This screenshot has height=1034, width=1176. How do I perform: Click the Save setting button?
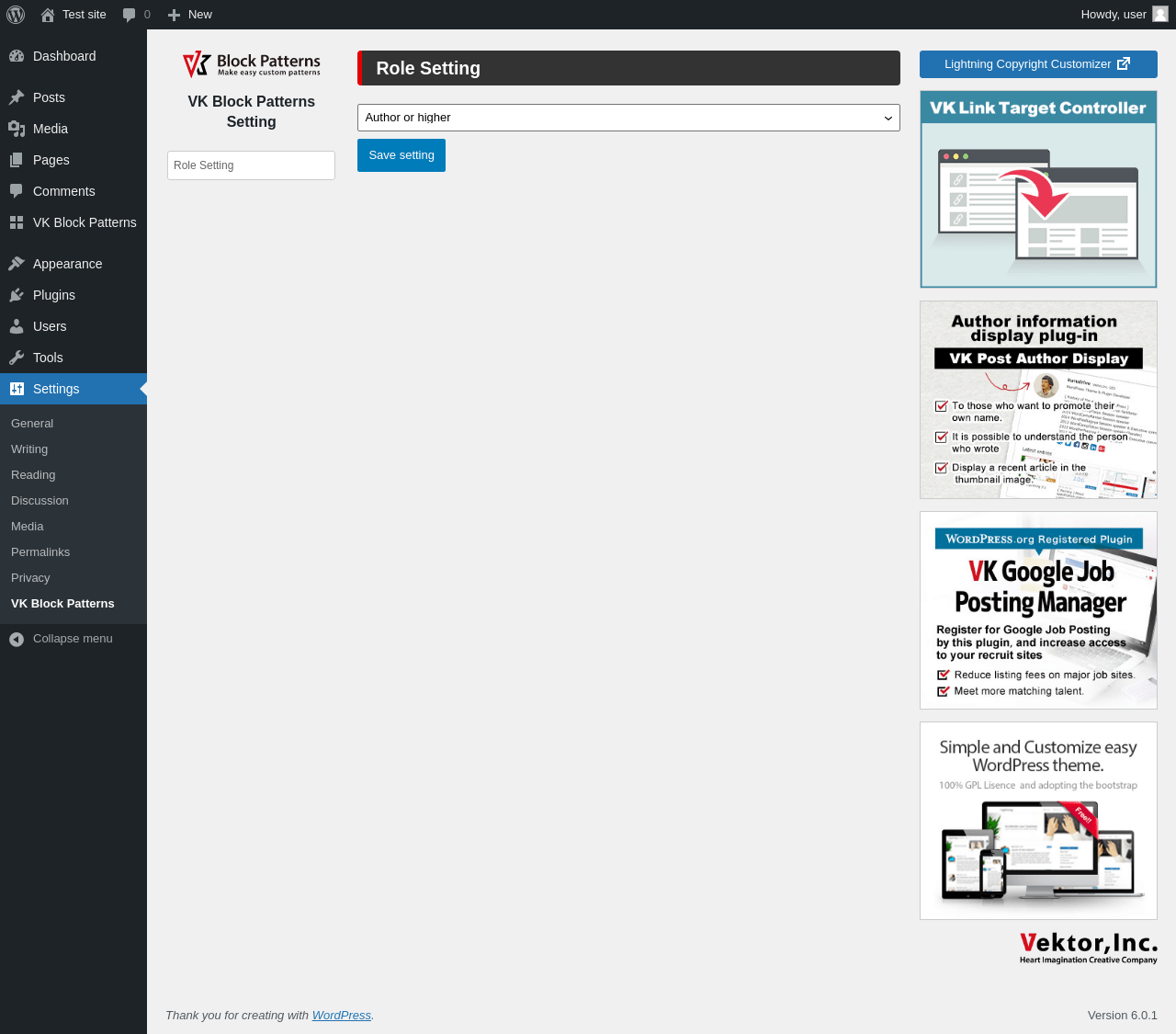coord(401,155)
